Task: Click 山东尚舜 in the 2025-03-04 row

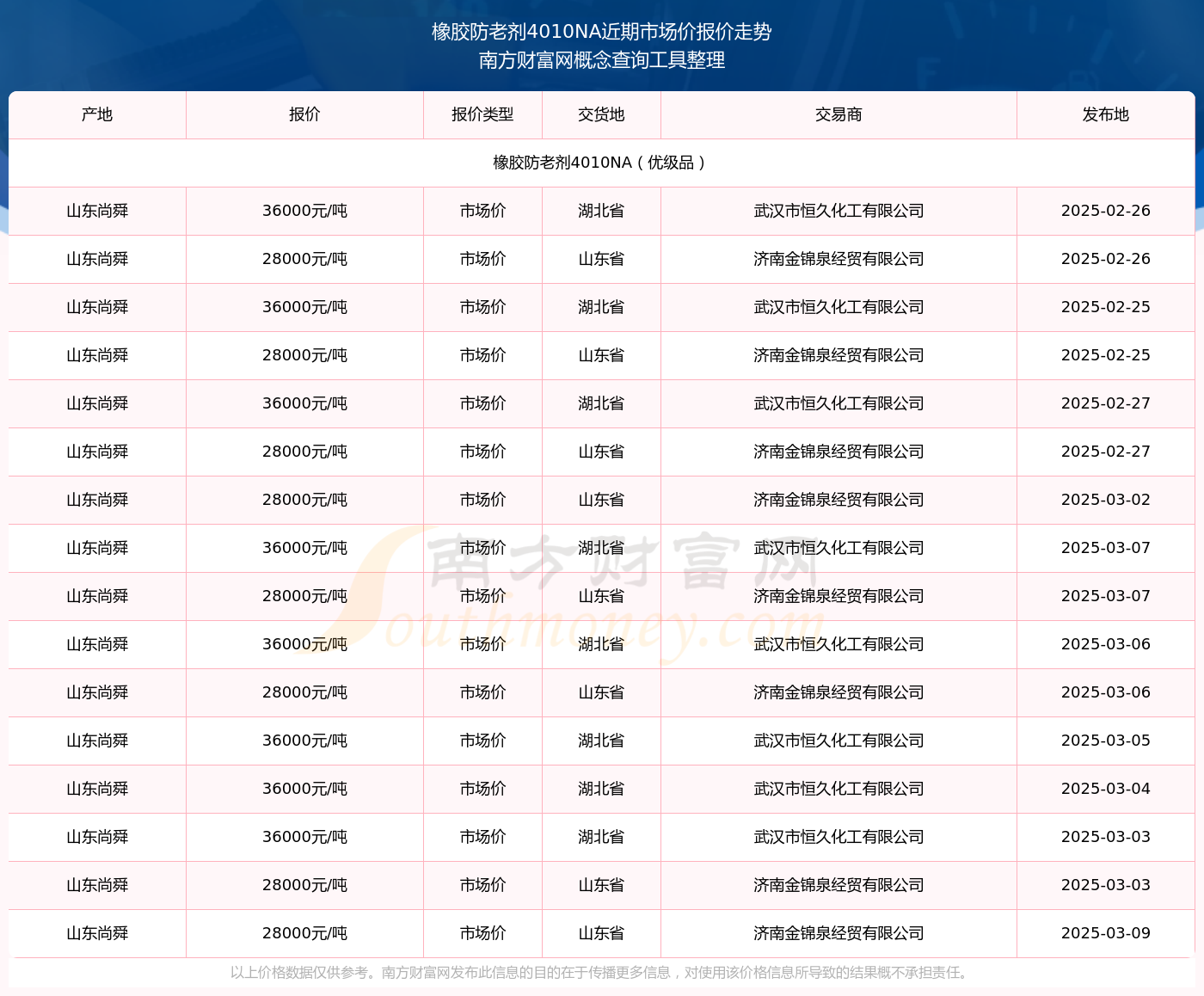Action: [x=97, y=789]
